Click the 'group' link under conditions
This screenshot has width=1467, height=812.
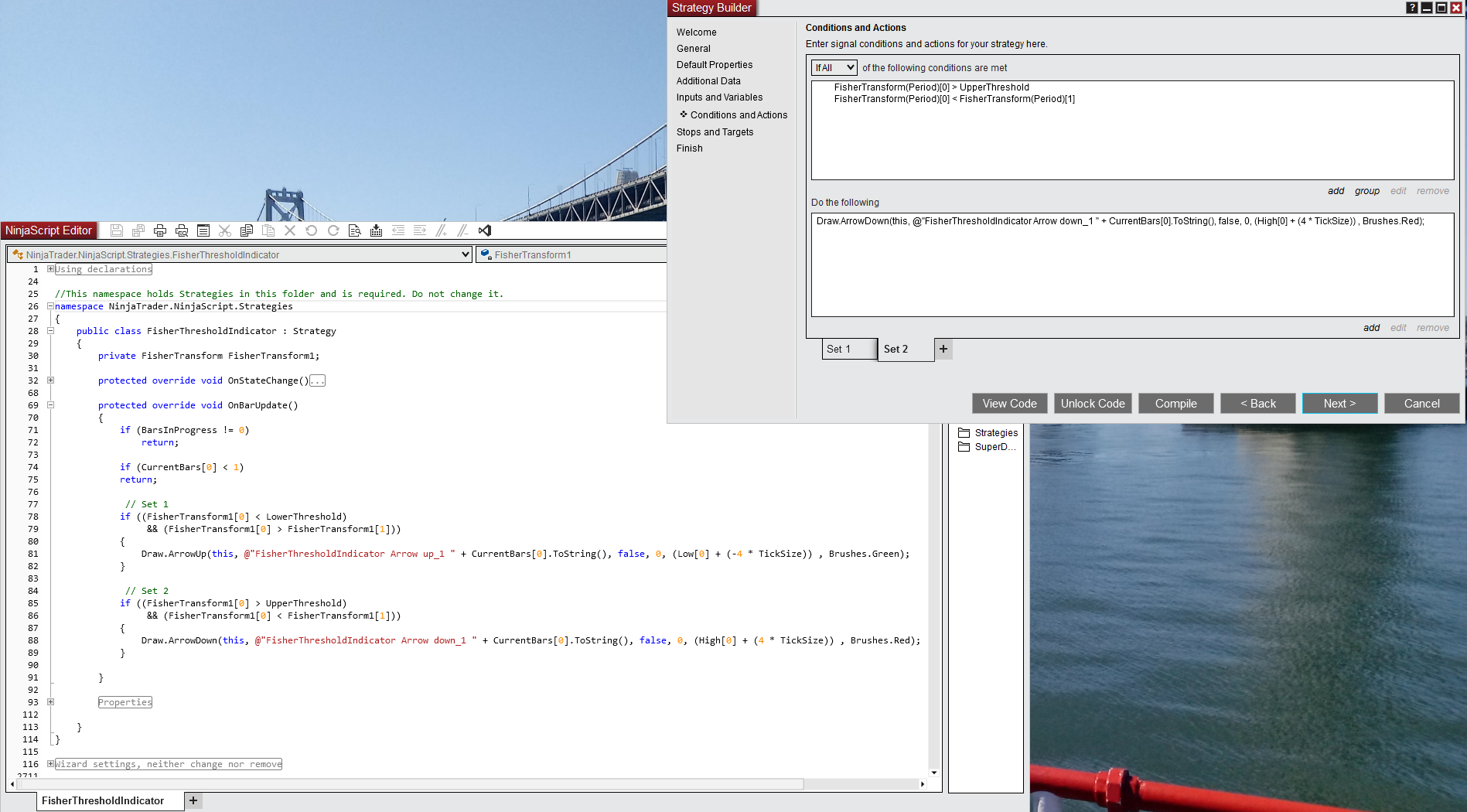coord(1367,191)
